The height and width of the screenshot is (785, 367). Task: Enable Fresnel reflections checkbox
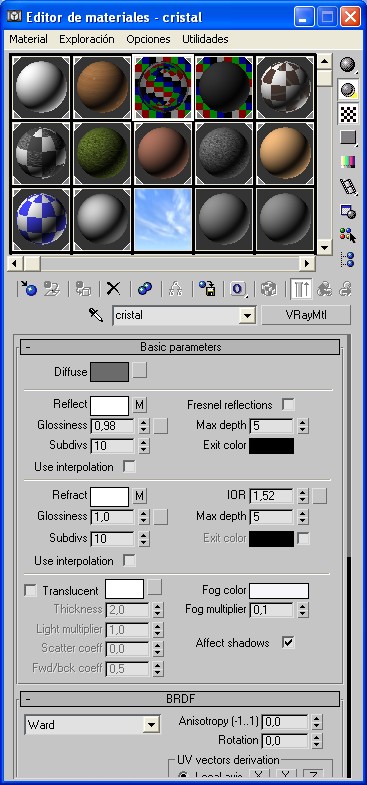(x=288, y=405)
